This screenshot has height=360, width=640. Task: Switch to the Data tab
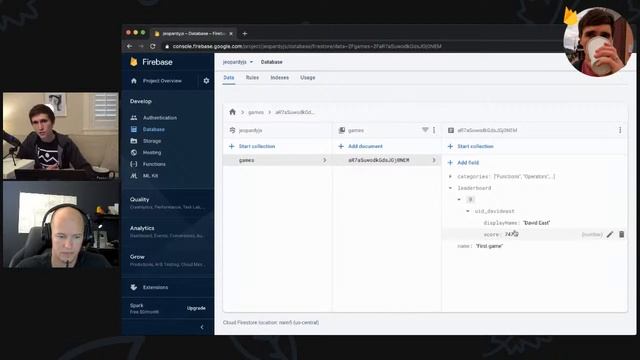[x=229, y=78]
